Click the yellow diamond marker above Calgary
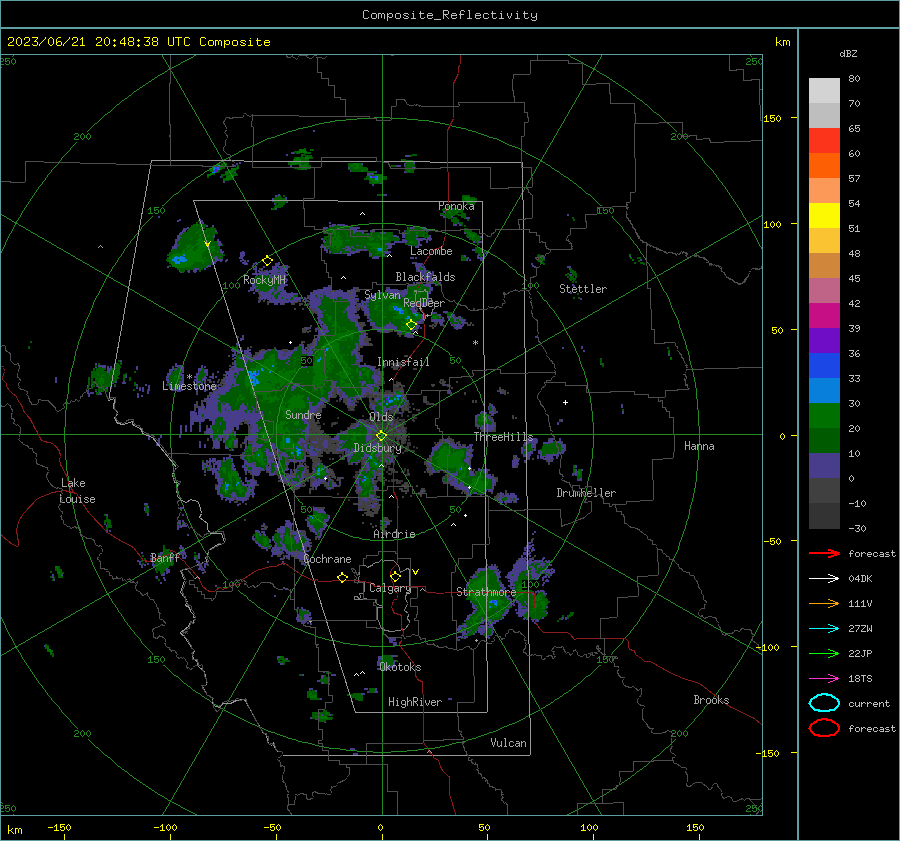The width and height of the screenshot is (900, 841). (395, 576)
